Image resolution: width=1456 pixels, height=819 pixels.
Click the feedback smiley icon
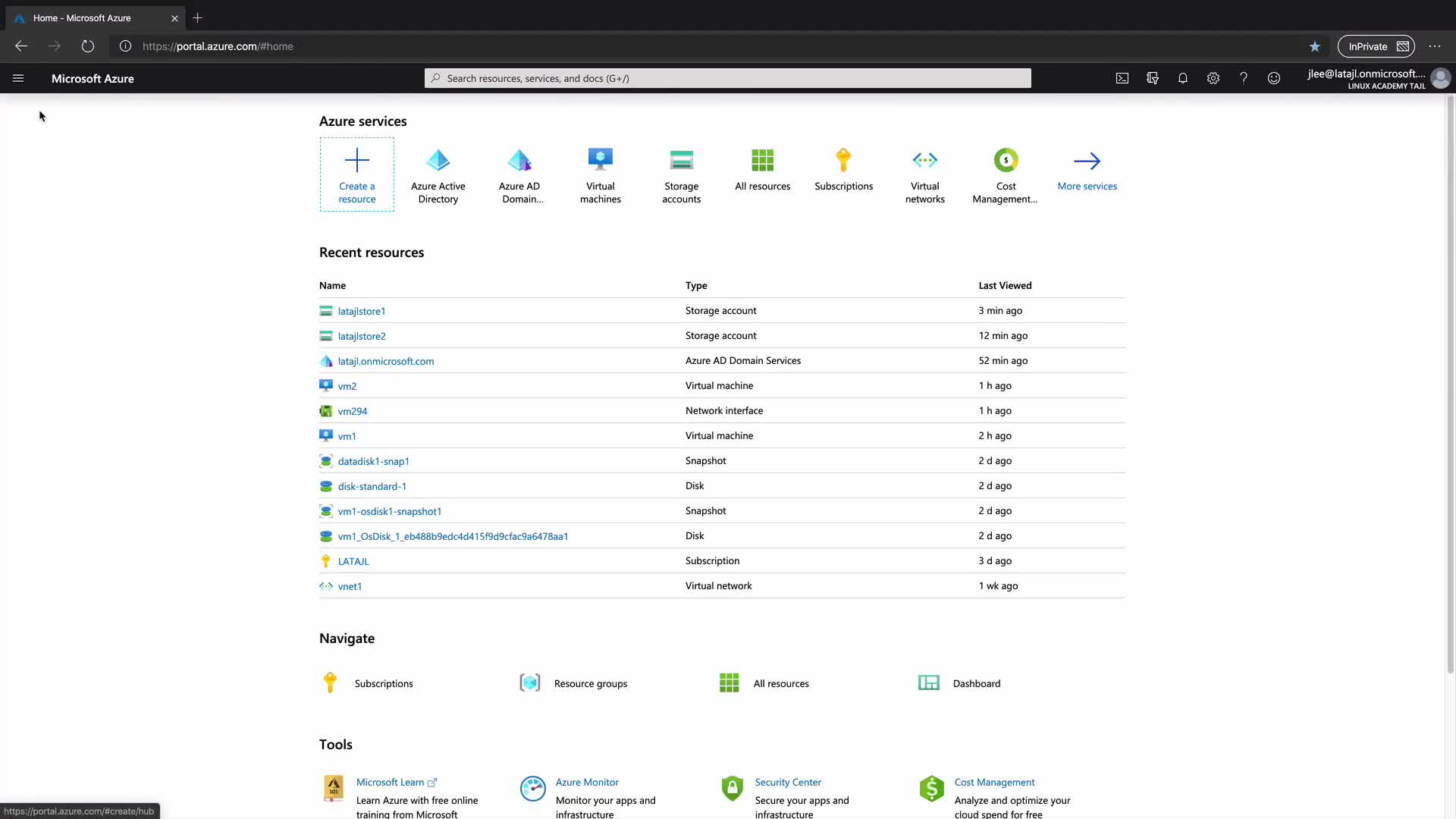1274,78
